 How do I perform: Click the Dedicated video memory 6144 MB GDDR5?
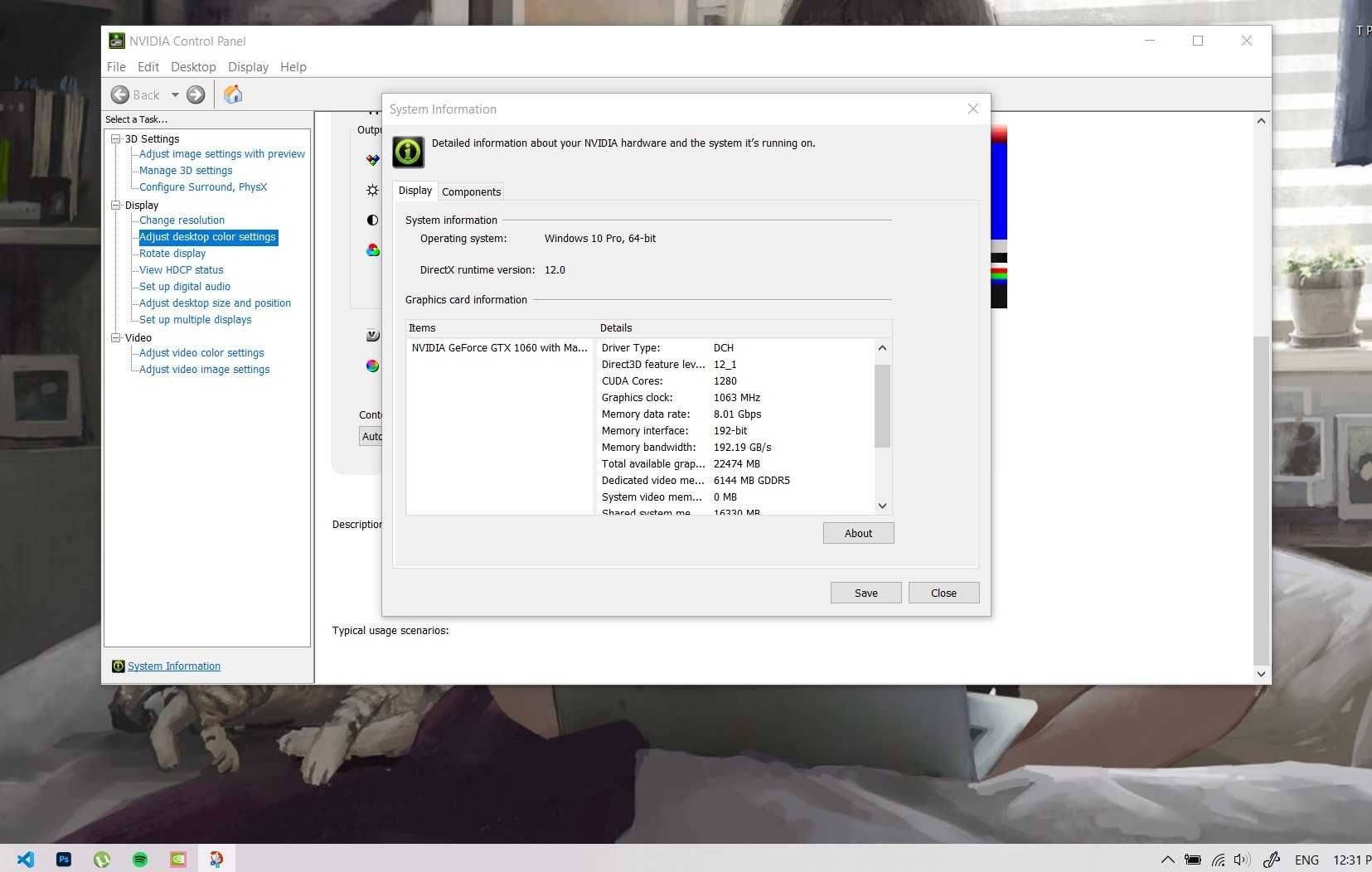pyautogui.click(x=751, y=481)
